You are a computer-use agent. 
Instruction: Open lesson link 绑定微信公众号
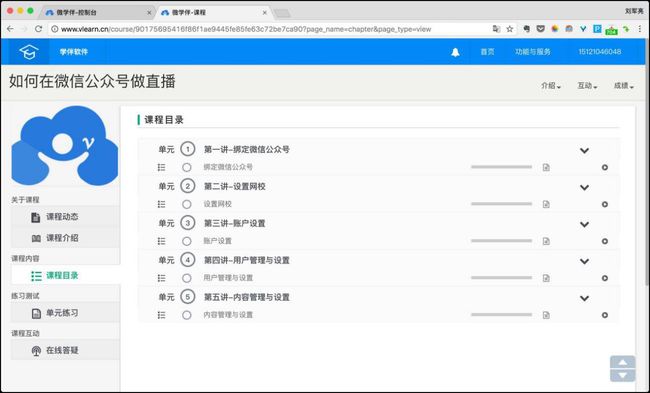[228, 167]
